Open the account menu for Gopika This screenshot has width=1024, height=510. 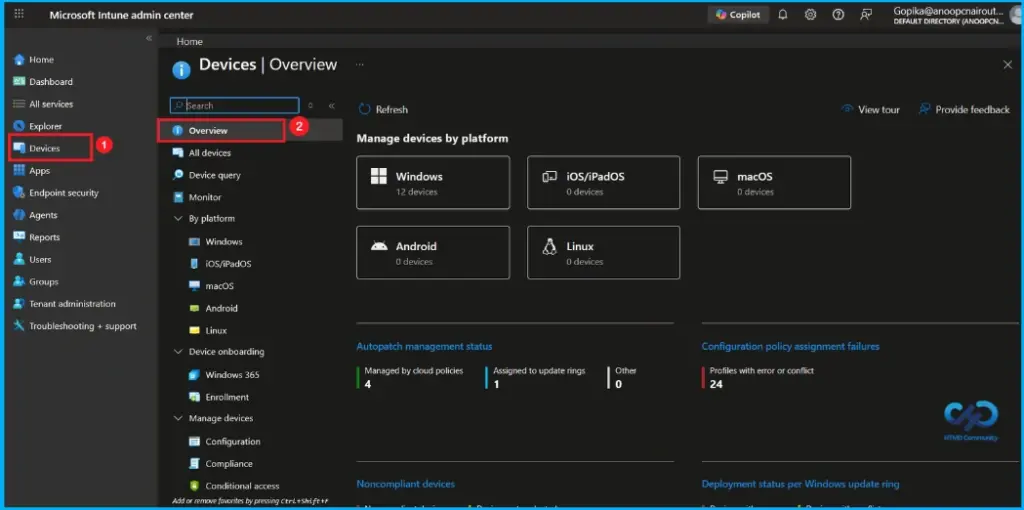pyautogui.click(x=955, y=14)
